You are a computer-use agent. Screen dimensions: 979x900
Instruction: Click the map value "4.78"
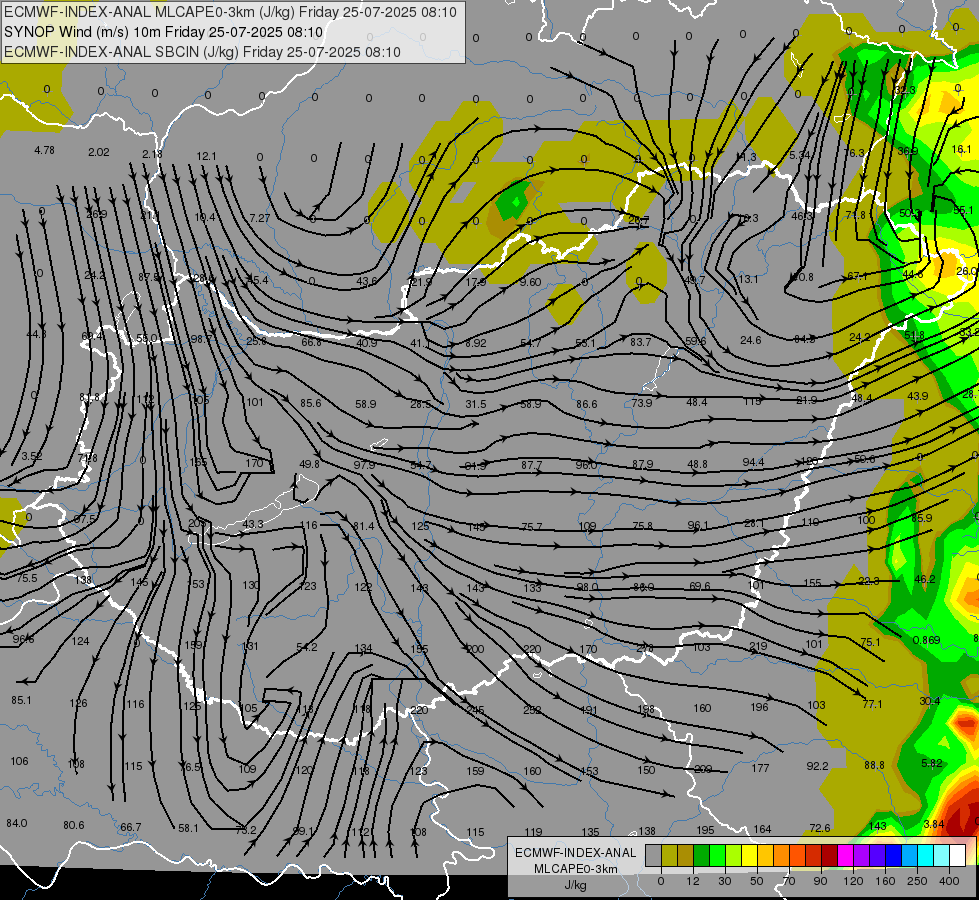point(44,151)
